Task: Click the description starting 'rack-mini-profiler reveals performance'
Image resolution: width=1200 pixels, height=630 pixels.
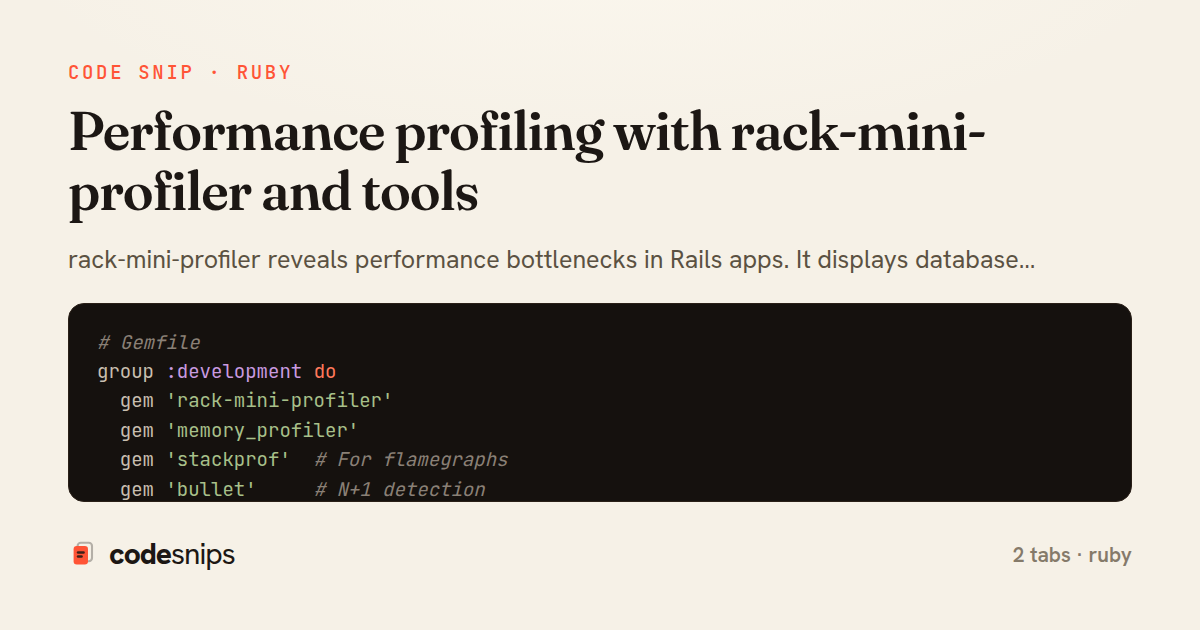Action: [x=551, y=261]
